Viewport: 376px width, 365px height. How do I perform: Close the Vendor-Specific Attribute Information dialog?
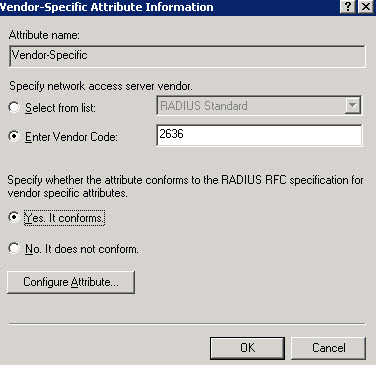click(365, 6)
